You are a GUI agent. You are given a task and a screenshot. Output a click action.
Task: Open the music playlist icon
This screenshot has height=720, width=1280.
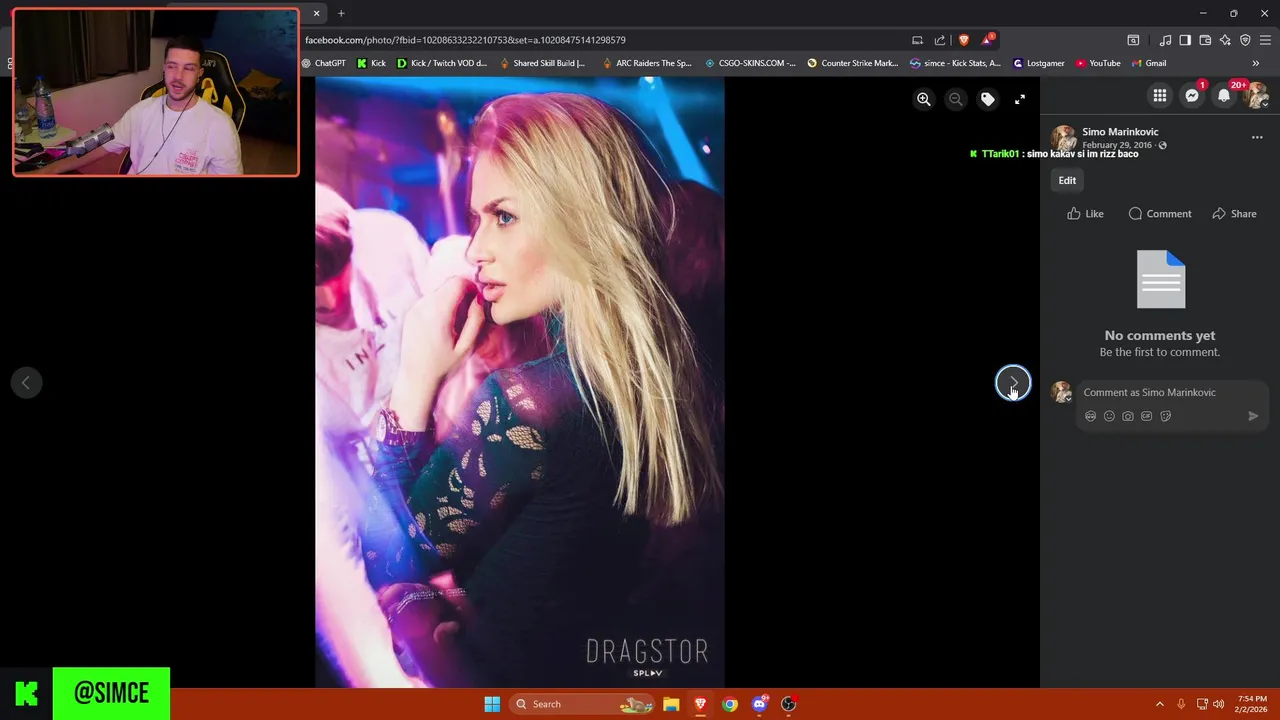[x=1165, y=40]
